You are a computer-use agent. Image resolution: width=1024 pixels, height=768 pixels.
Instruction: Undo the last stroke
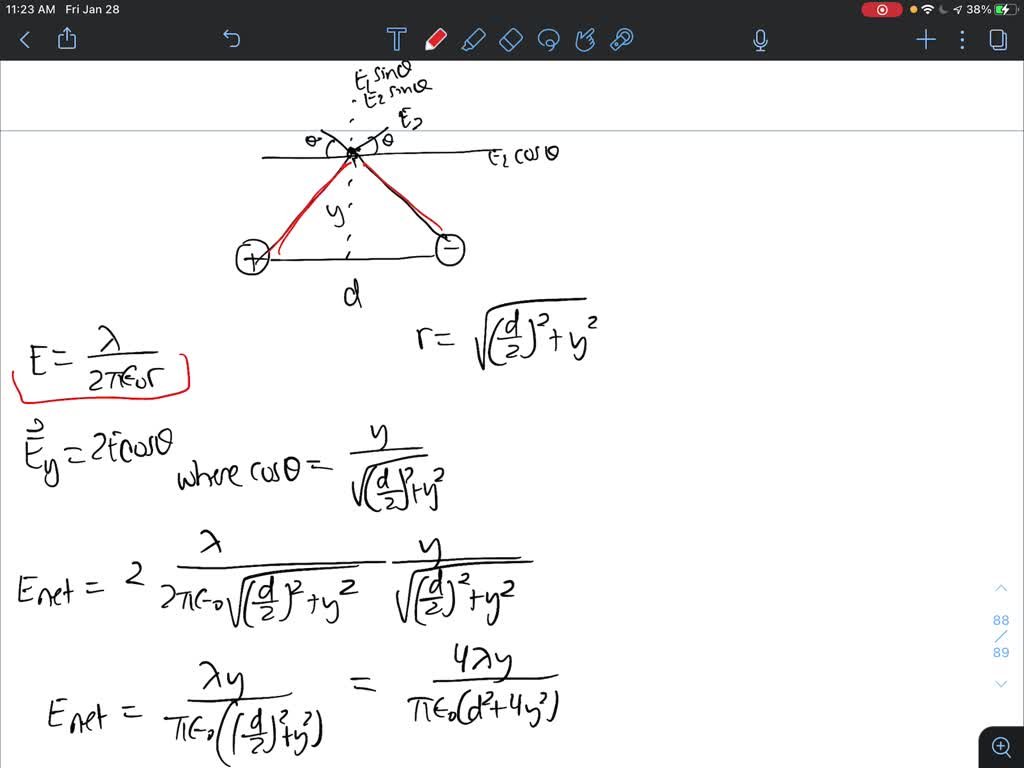click(x=231, y=39)
